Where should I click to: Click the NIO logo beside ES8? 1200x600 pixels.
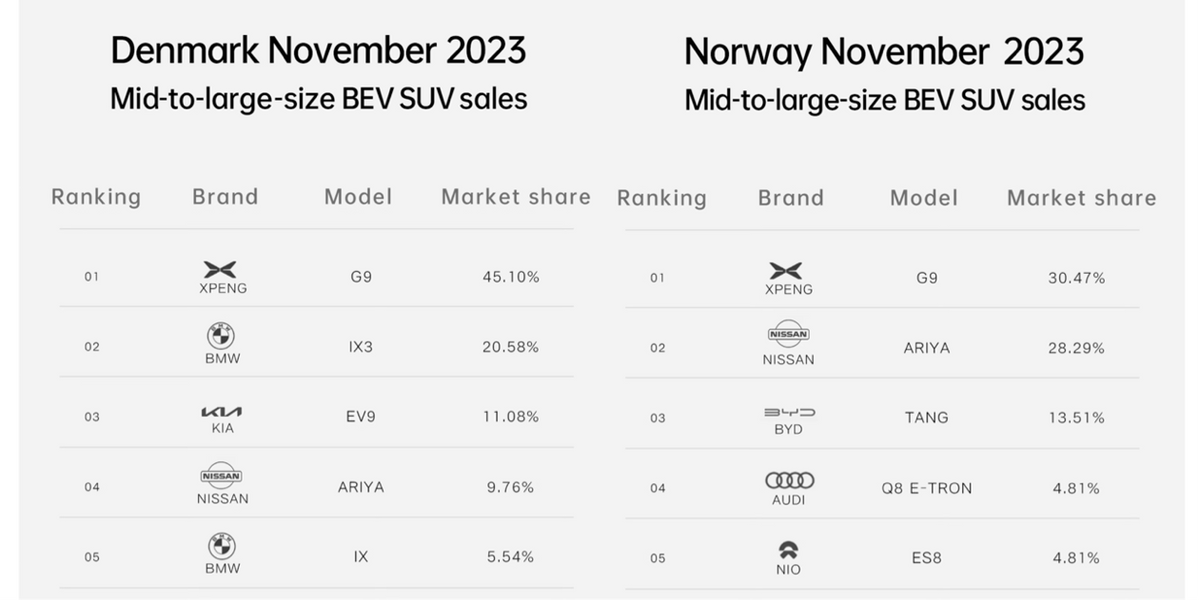[788, 548]
